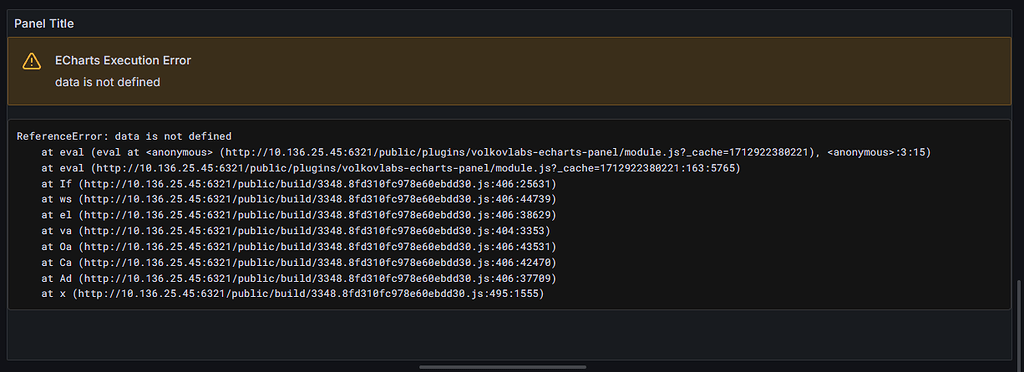
Task: Click the empty area below the stack trace
Action: pyautogui.click(x=509, y=334)
